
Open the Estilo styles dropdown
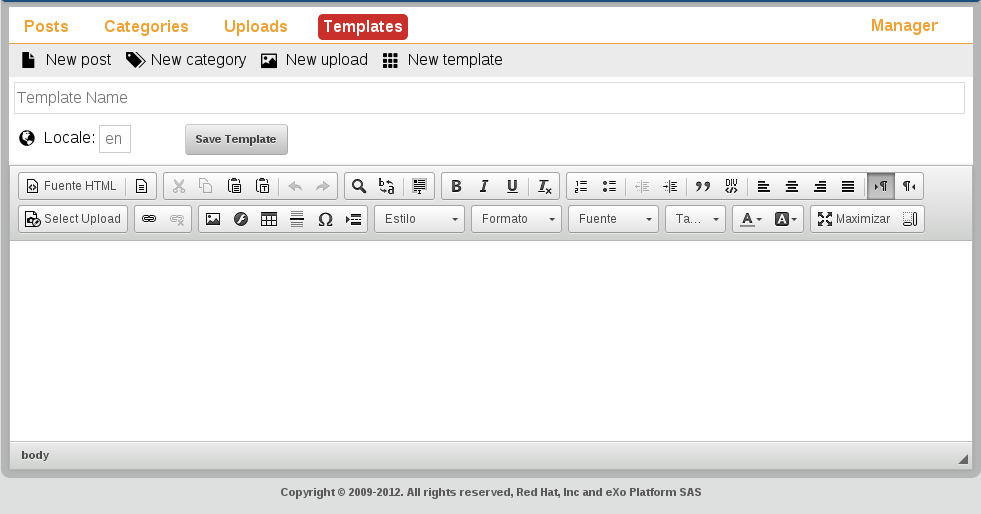tap(419, 219)
